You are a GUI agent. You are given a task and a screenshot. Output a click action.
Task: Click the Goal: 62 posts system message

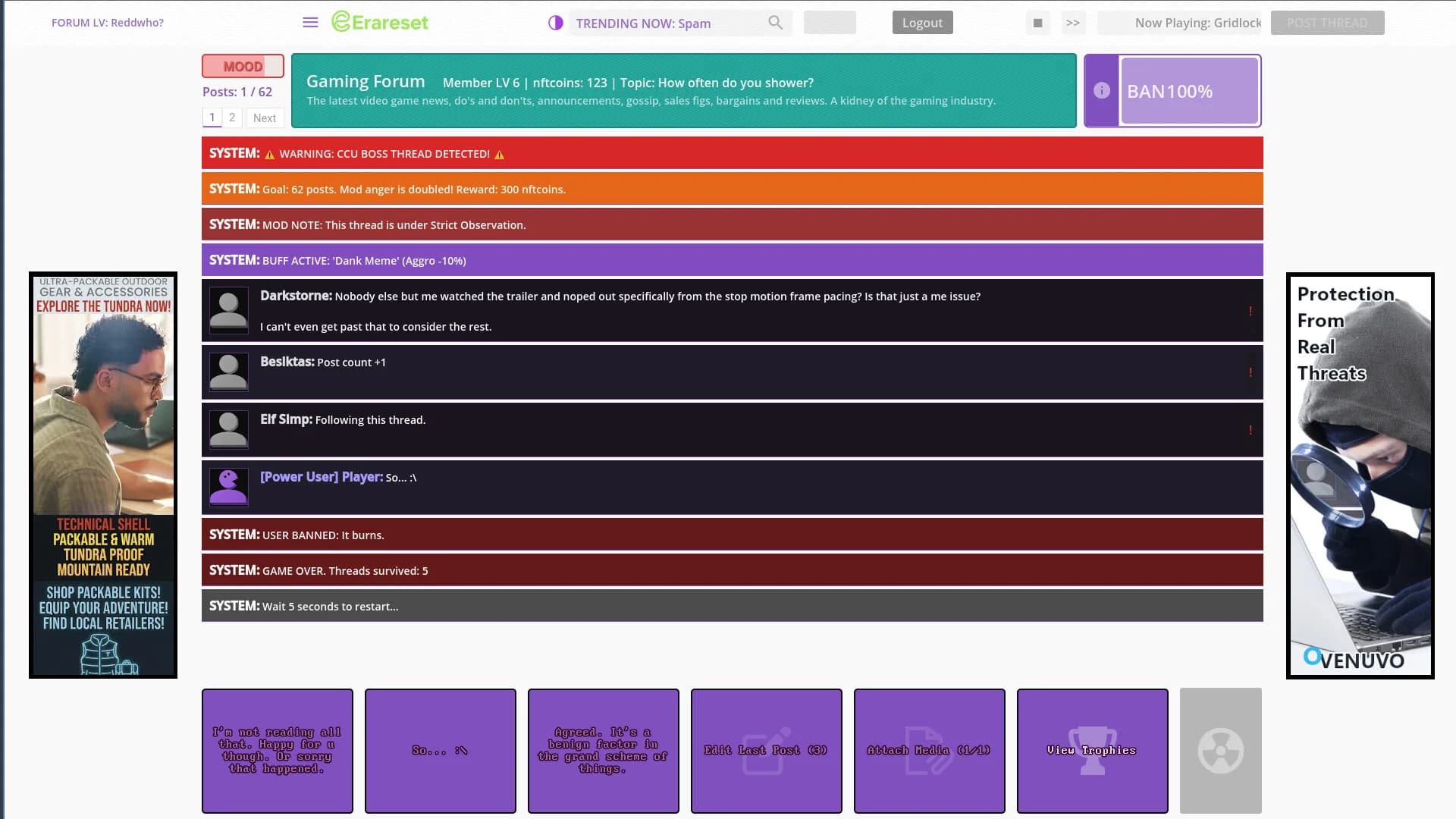click(x=733, y=189)
